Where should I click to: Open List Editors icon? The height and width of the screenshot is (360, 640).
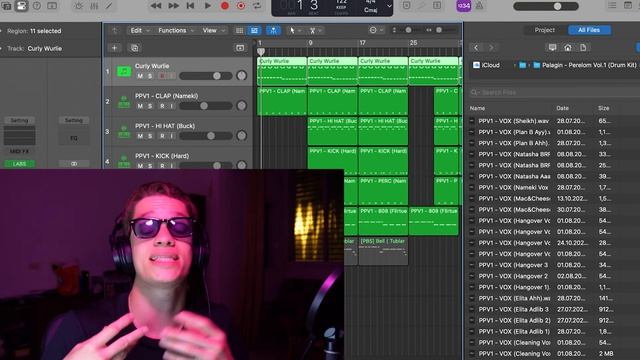pos(612,5)
